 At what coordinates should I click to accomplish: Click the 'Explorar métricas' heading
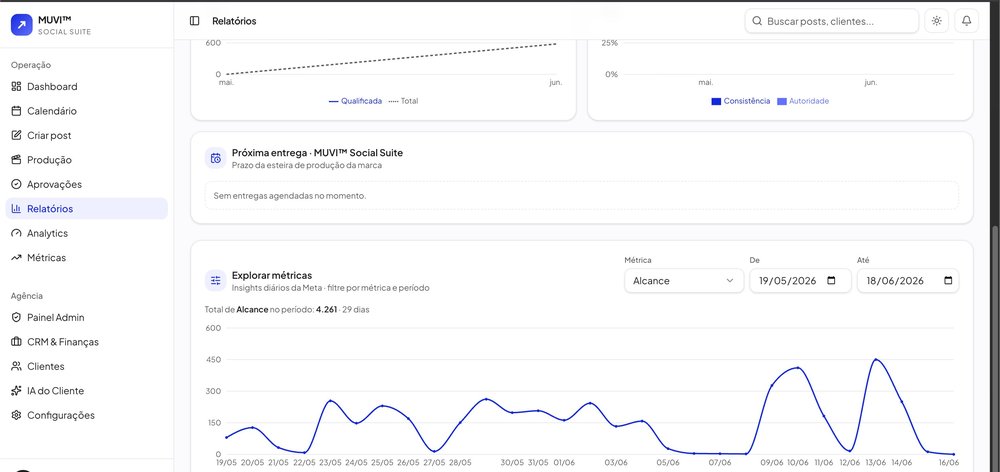tap(272, 276)
